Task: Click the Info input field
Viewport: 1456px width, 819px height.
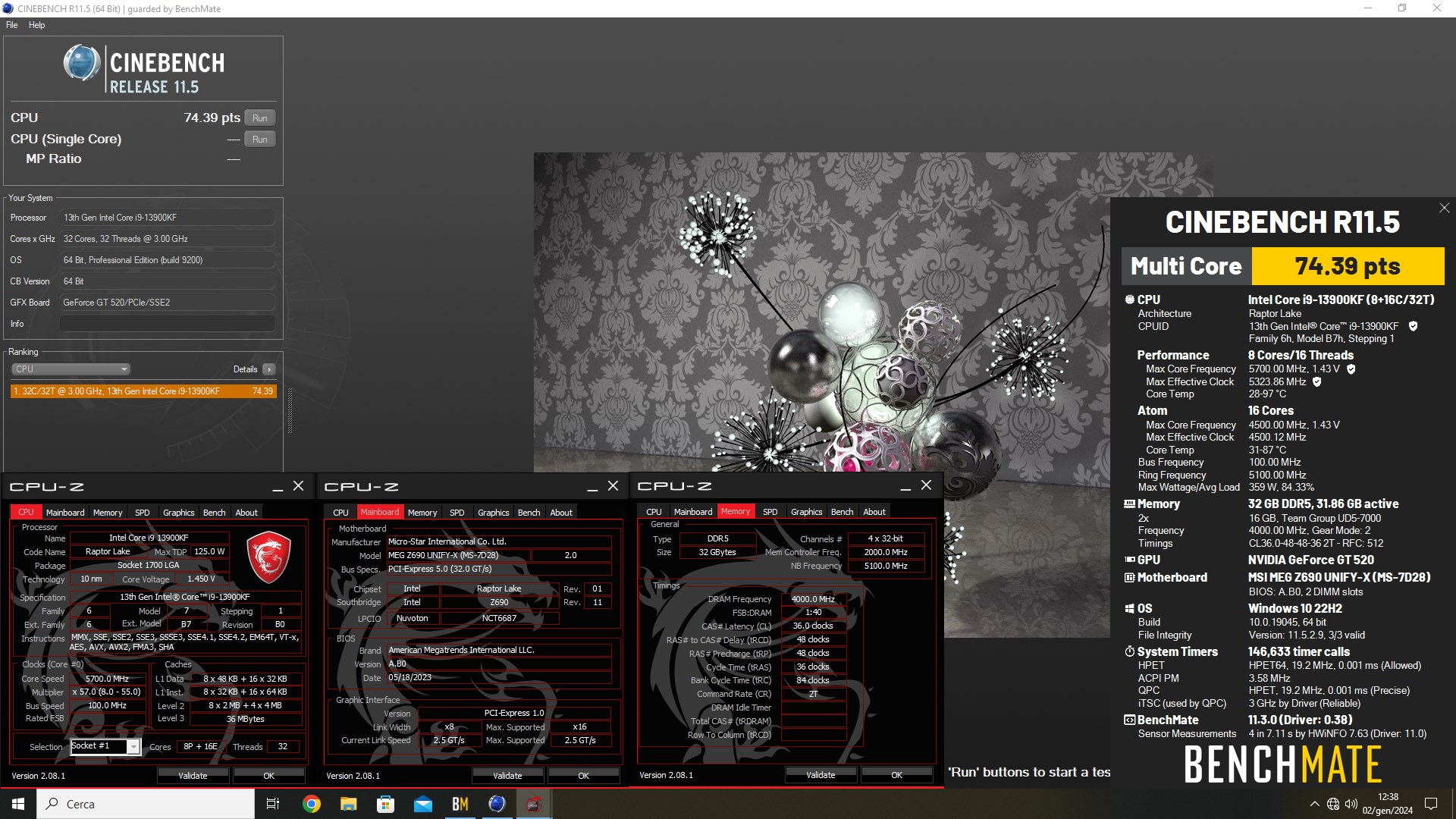Action: [167, 324]
